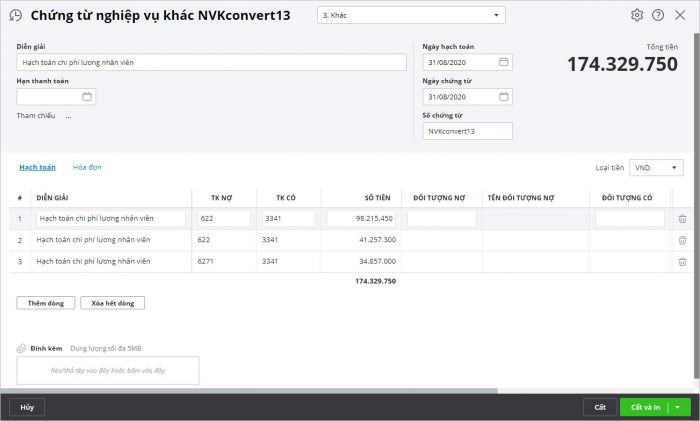Click the horizontal scrollbar at bottom
The width and height of the screenshot is (700, 421).
pyautogui.click(x=249, y=391)
